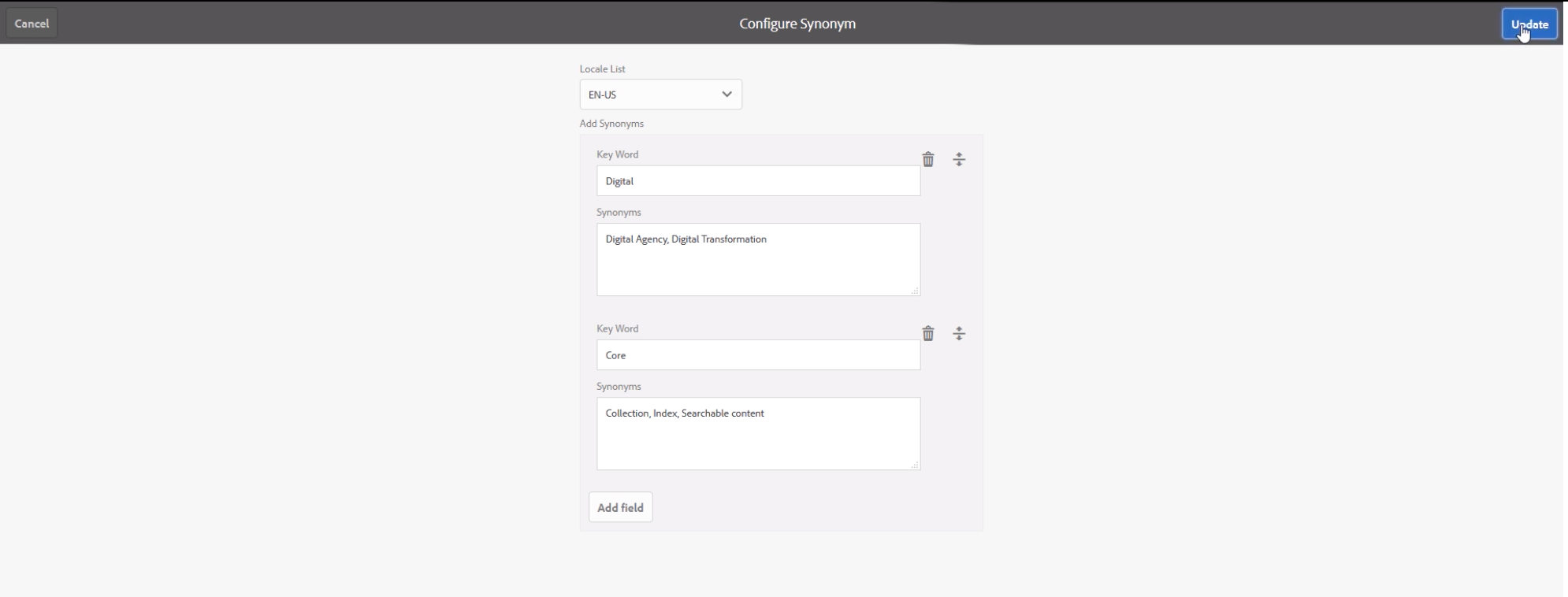Open the Locale List EN-US dropdown
The height and width of the screenshot is (597, 1568).
pyautogui.click(x=660, y=95)
